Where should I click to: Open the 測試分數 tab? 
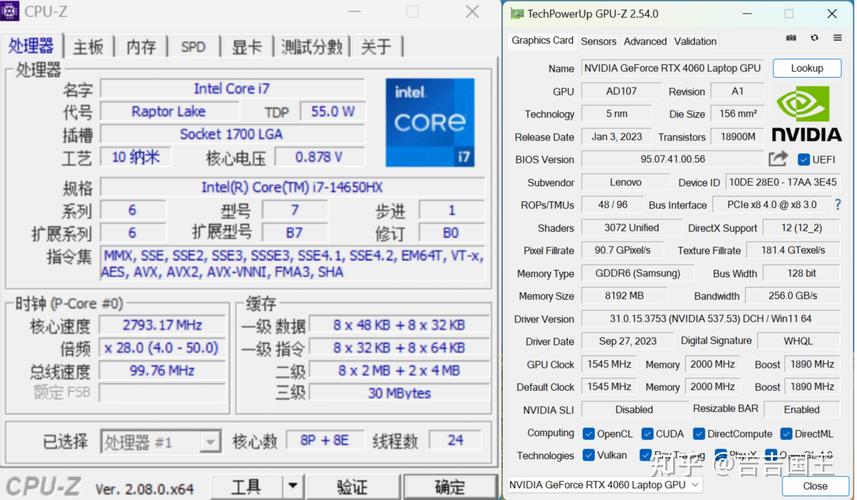tap(312, 47)
